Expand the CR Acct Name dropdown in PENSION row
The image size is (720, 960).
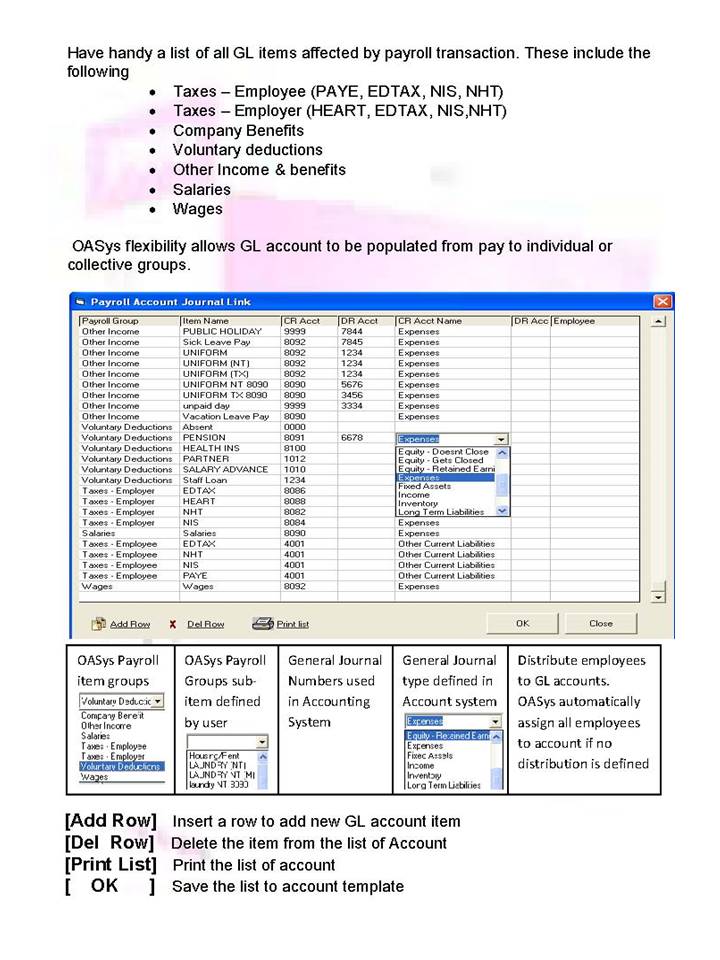click(x=501, y=439)
